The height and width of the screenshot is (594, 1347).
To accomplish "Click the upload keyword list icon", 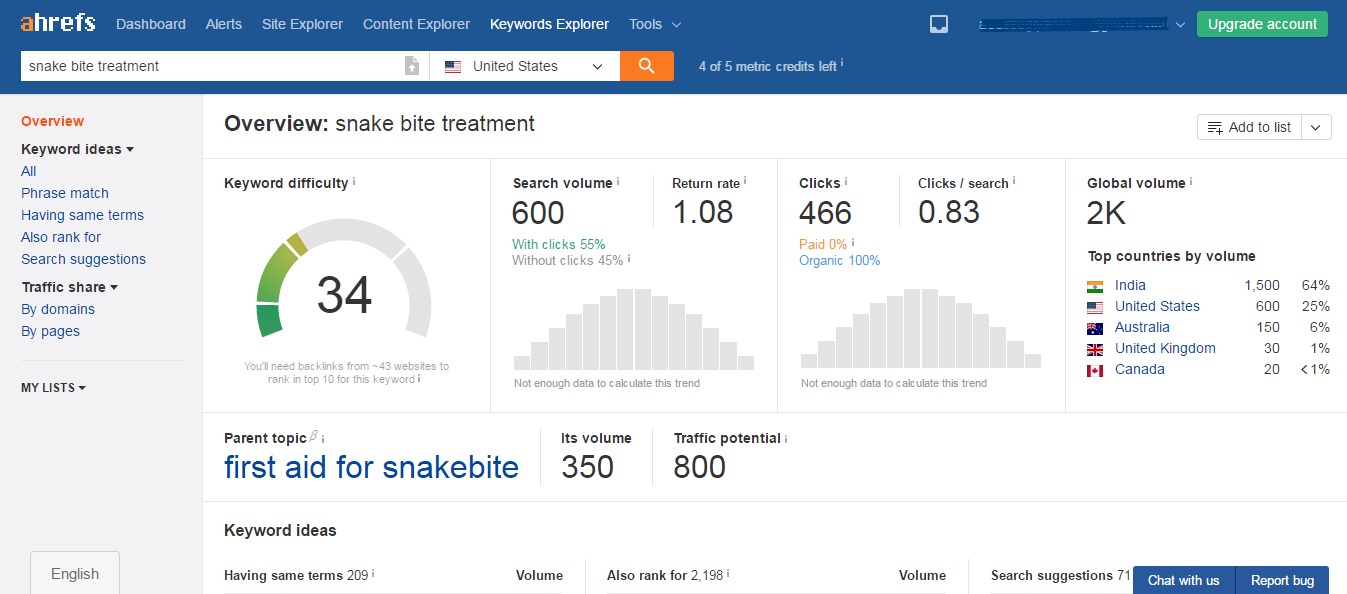I will pyautogui.click(x=412, y=66).
